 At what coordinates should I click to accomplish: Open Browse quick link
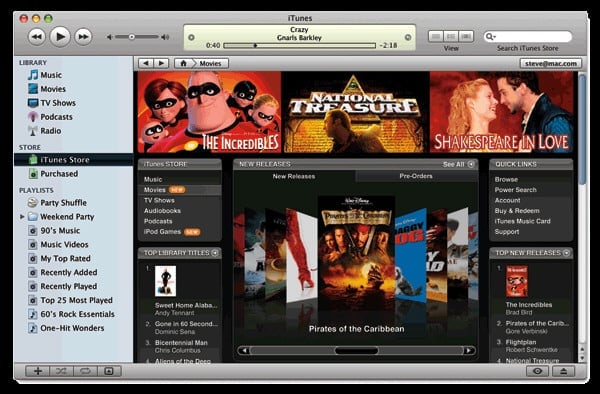506,179
